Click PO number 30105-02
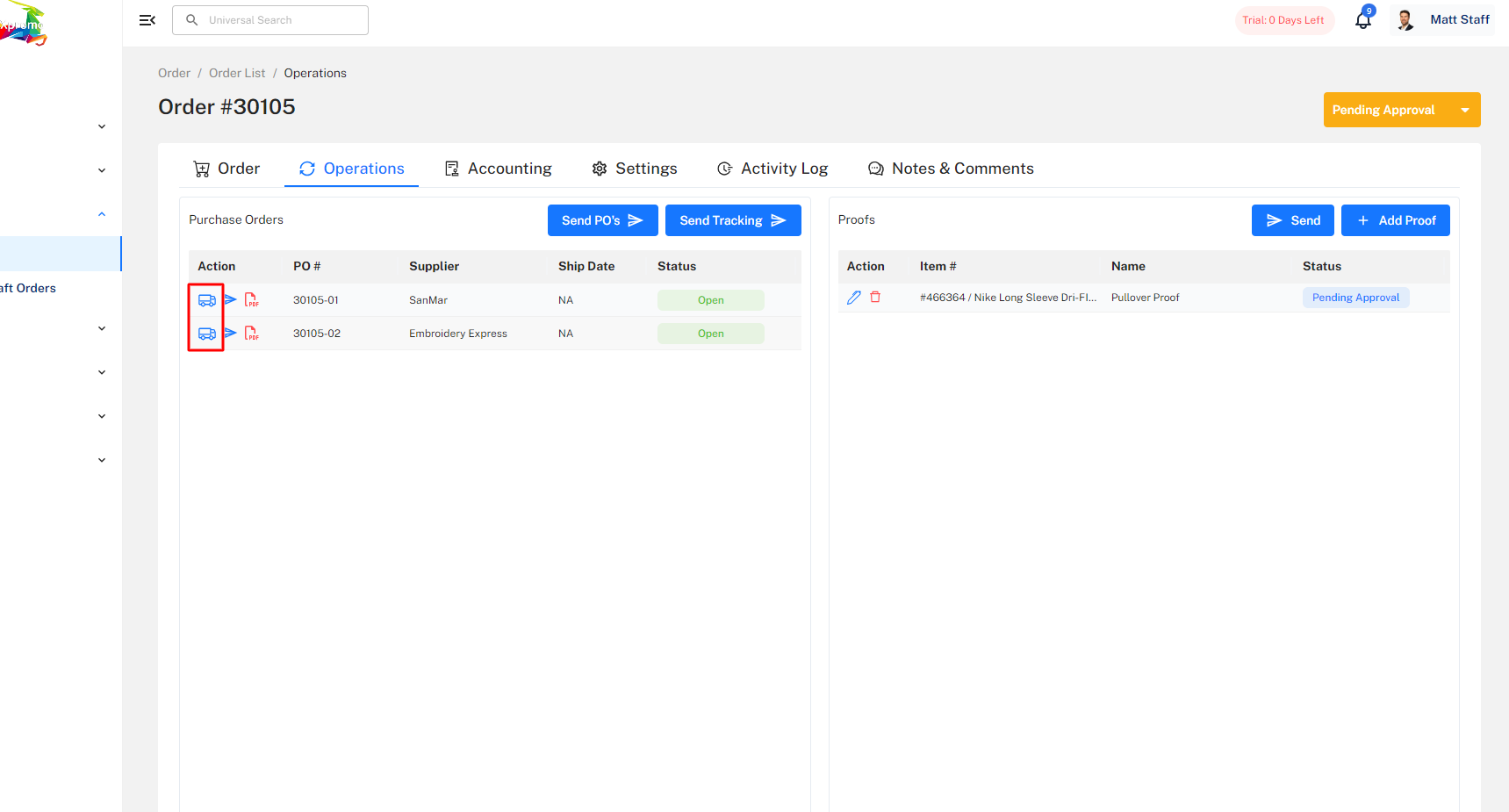Screen dimensions: 1509x812 click(x=317, y=334)
